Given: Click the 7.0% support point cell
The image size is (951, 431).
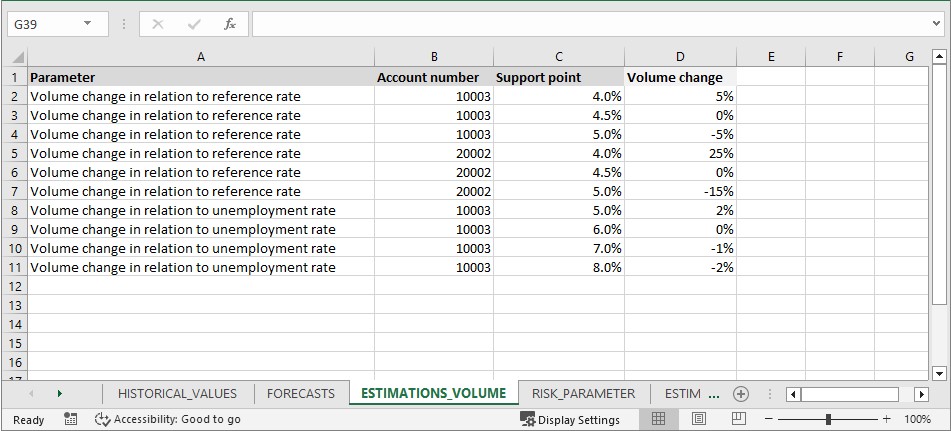Looking at the screenshot, I should [559, 249].
